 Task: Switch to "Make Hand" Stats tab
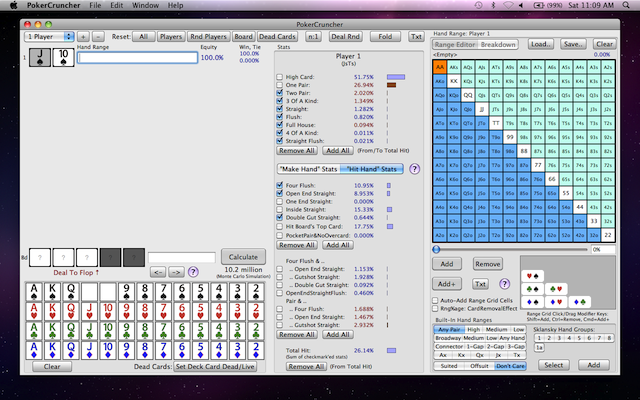click(309, 169)
